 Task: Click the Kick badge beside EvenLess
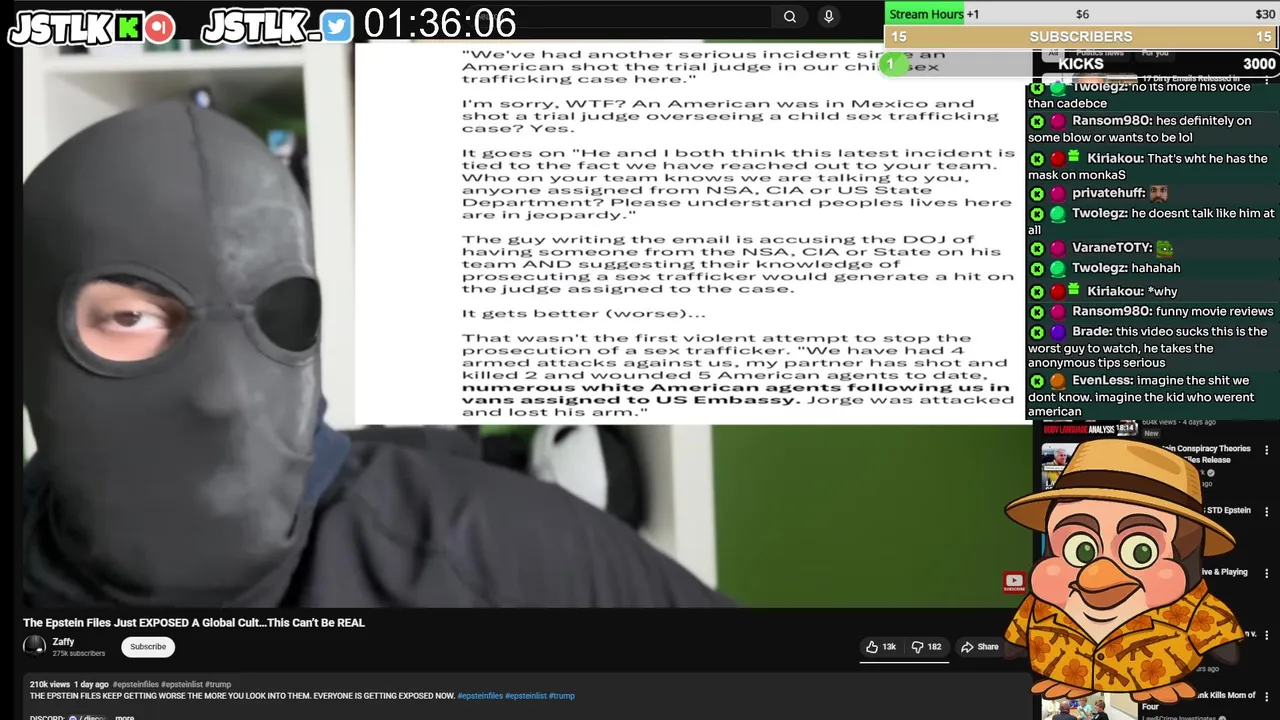[x=1037, y=381]
